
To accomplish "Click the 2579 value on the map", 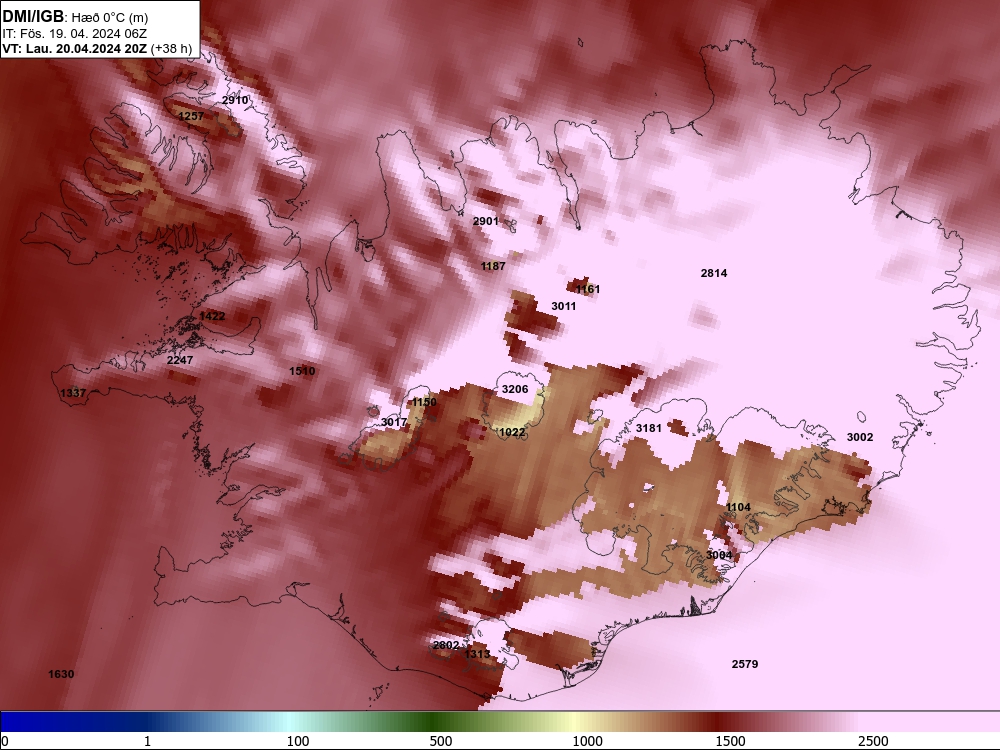I will [x=745, y=664].
